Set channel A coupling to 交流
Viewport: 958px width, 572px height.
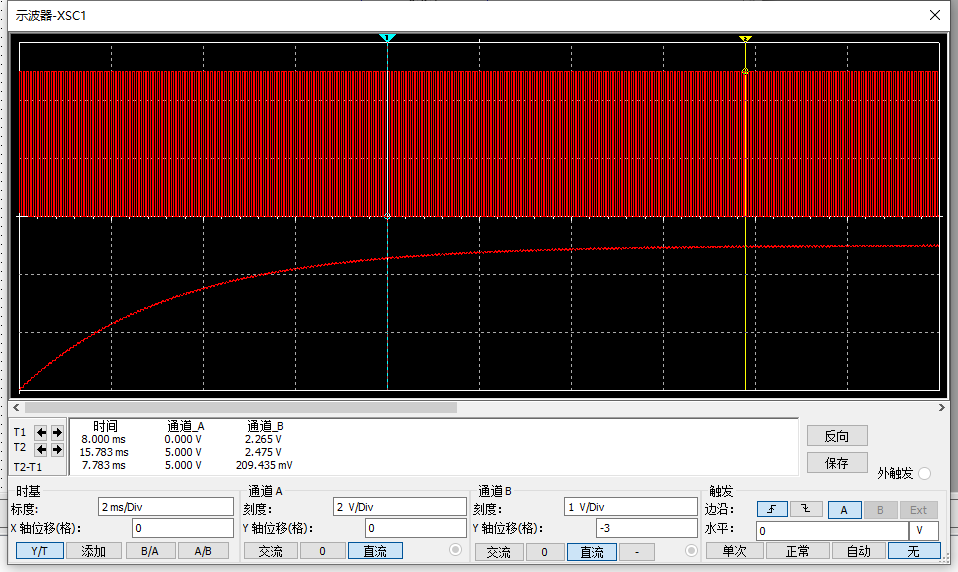click(x=271, y=551)
